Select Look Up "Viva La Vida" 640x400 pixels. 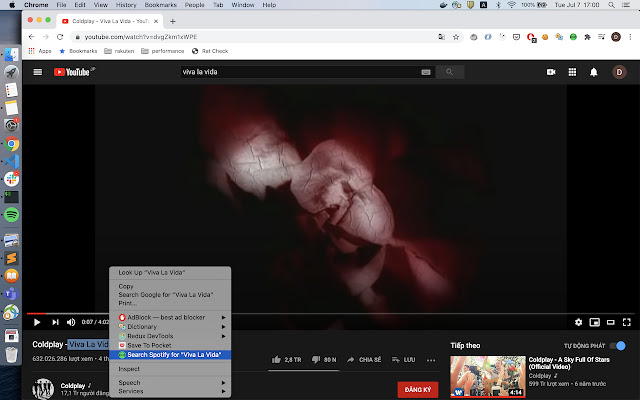click(x=170, y=273)
